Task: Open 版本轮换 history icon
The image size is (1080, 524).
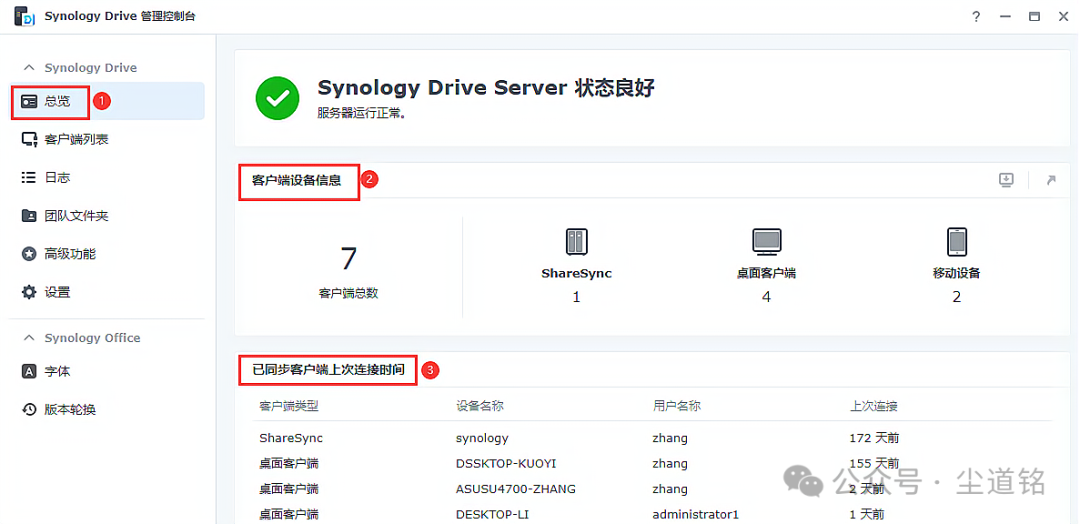Action: (x=29, y=409)
